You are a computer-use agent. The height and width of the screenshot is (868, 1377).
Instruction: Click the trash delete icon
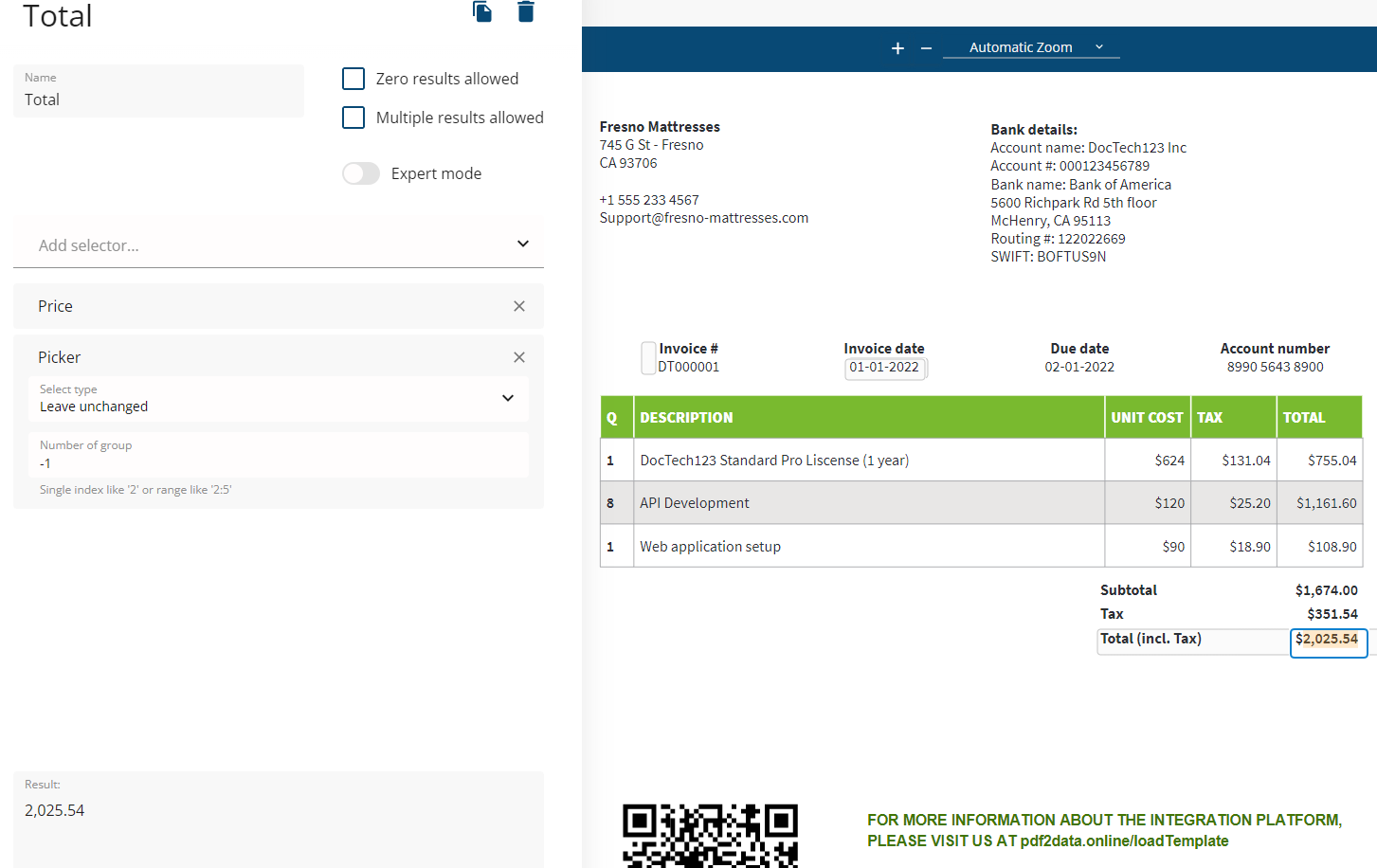point(526,11)
